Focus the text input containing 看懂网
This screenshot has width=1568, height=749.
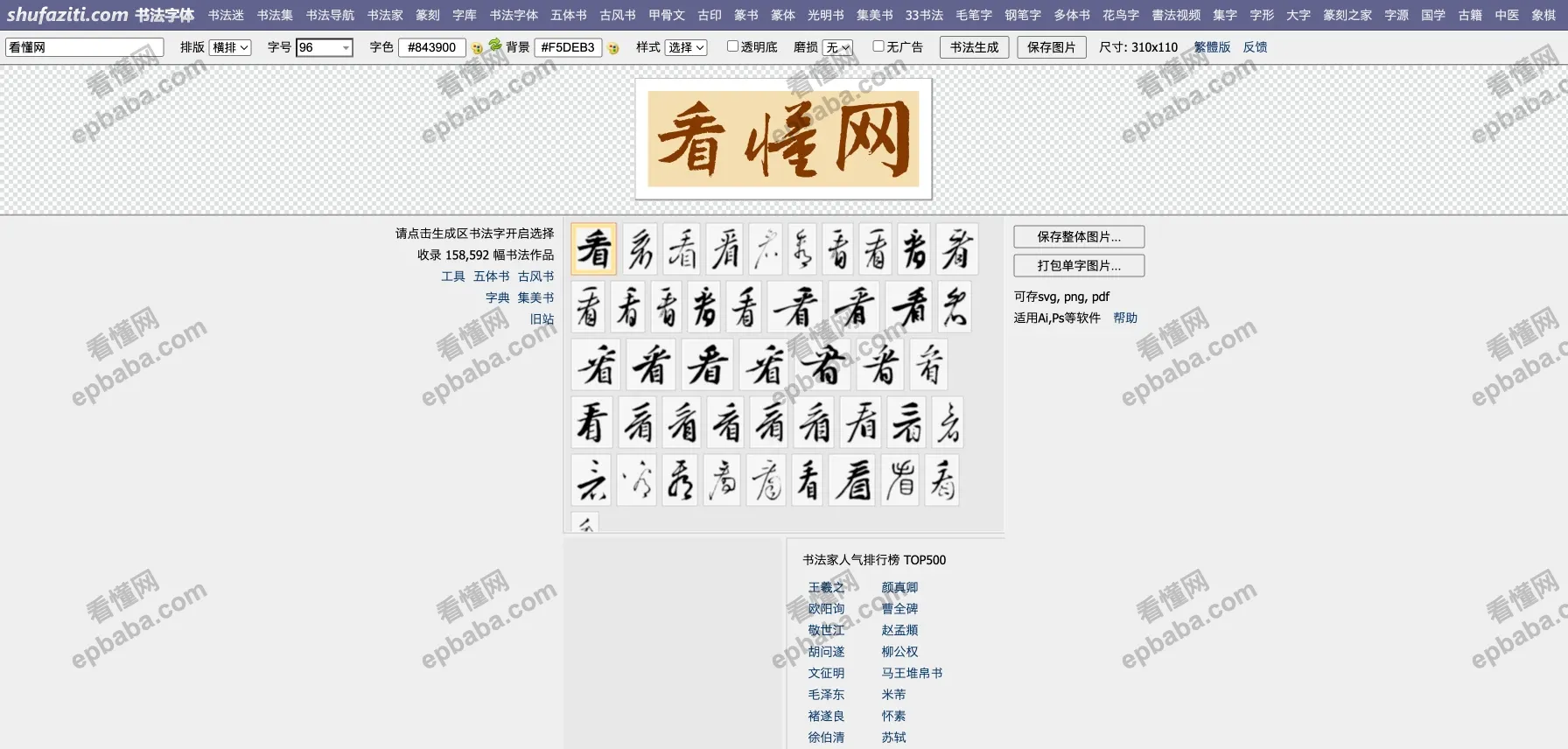click(85, 47)
